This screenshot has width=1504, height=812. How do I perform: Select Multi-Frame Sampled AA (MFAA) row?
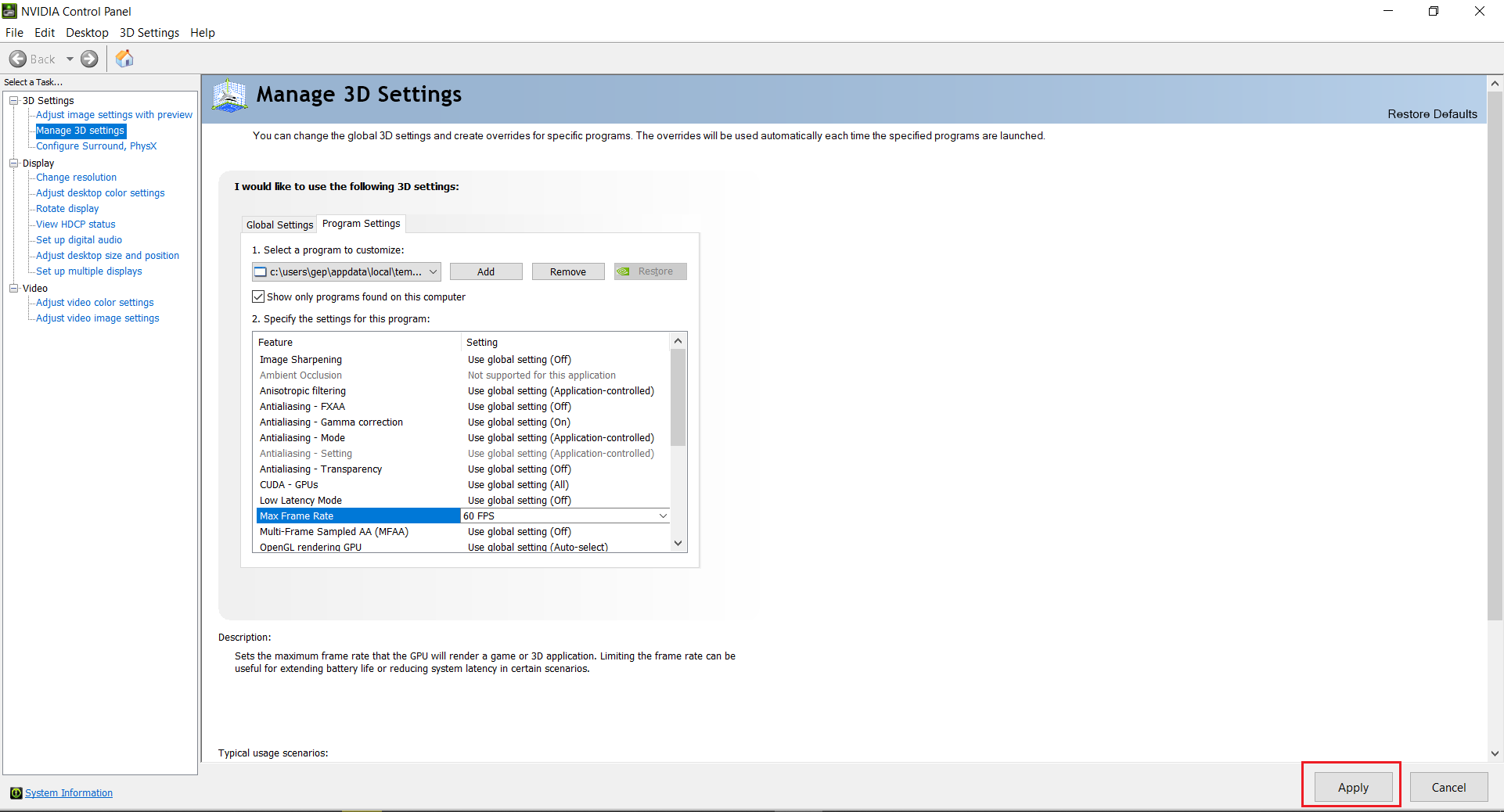463,532
